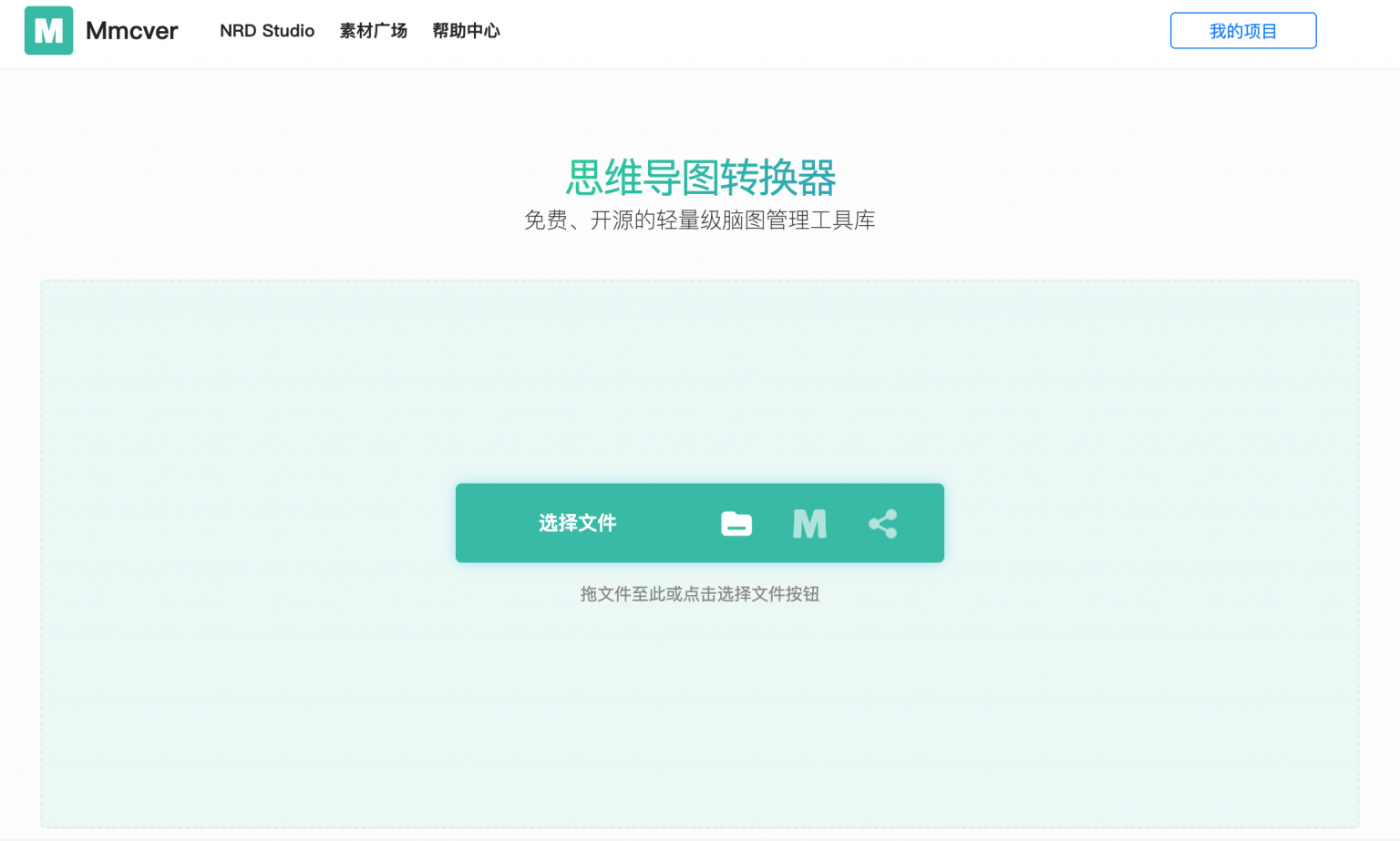
Task: Return home via the green M logo
Action: click(x=48, y=30)
